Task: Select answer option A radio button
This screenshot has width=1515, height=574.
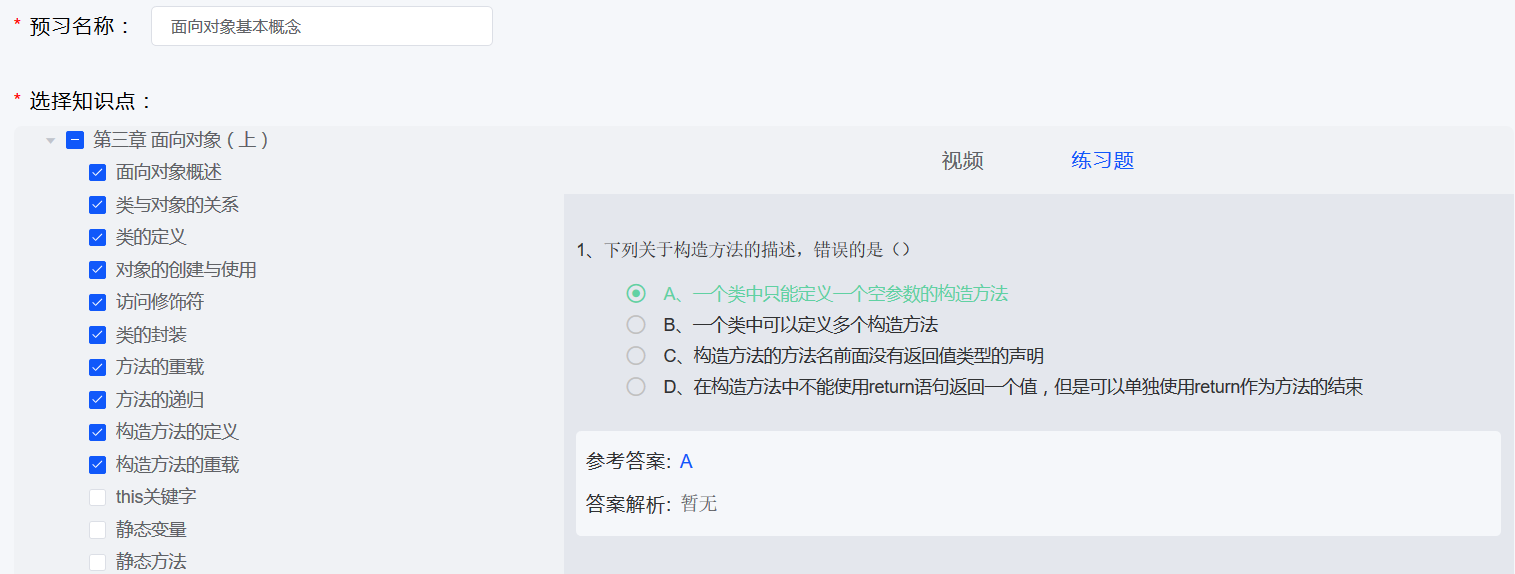Action: click(x=636, y=293)
